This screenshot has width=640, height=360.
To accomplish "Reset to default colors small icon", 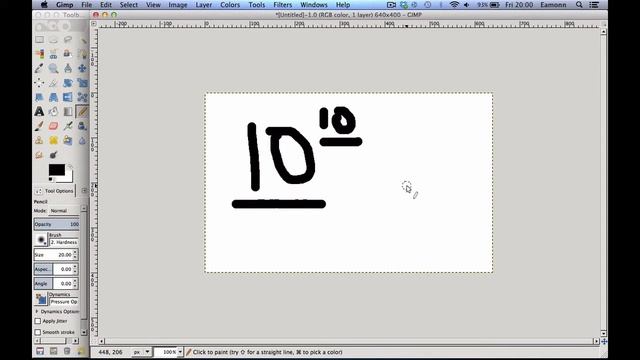I will coord(51,179).
